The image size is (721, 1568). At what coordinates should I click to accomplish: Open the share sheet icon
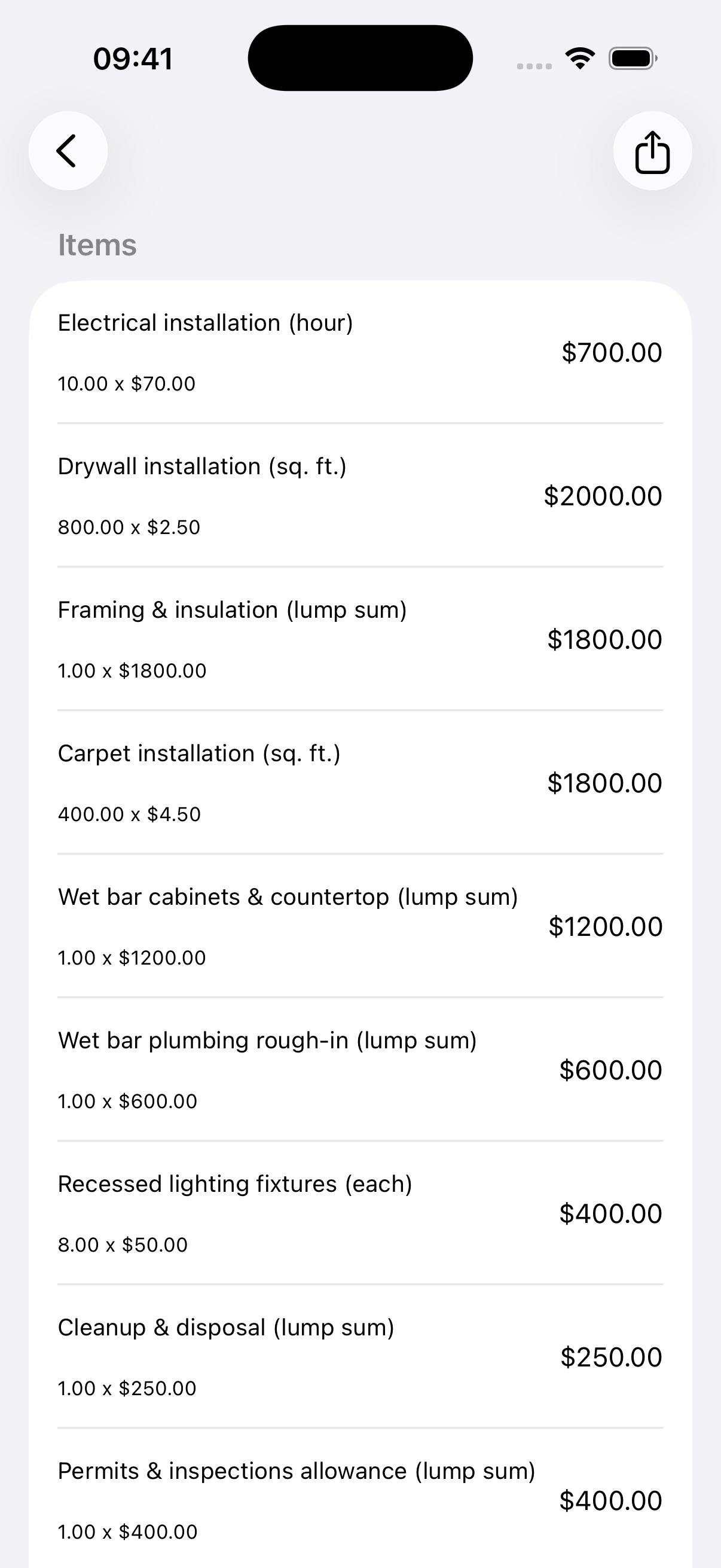coord(652,150)
